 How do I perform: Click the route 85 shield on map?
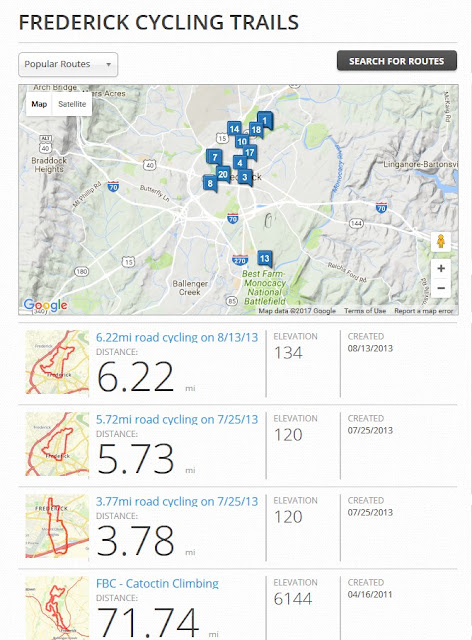(232, 301)
